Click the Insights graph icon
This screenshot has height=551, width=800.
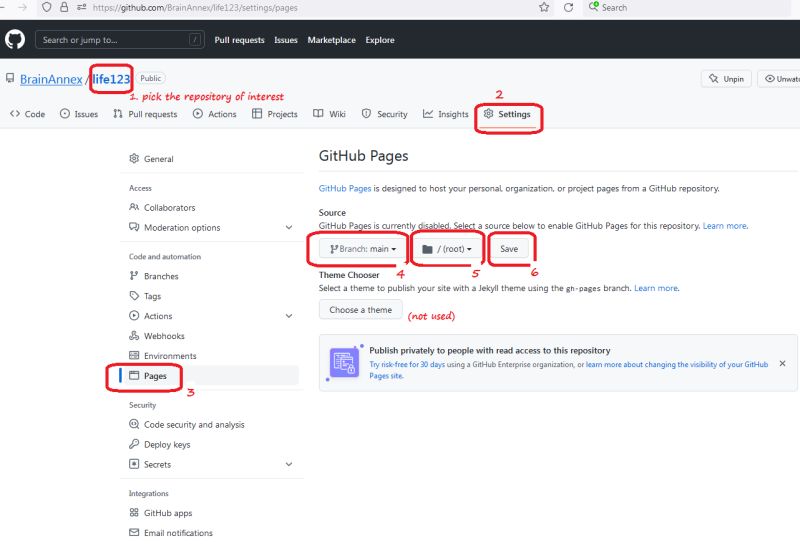click(x=428, y=113)
